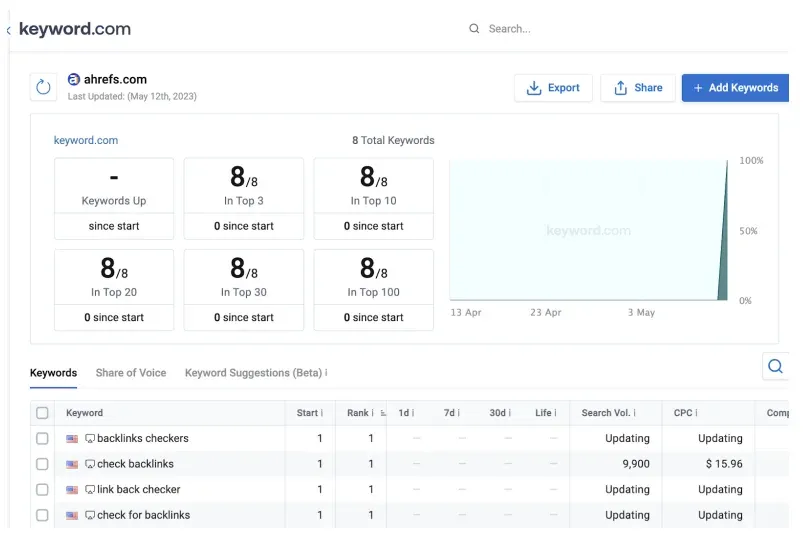The image size is (803, 542).
Task: Switch to the Share of Voice tab
Action: click(x=131, y=373)
